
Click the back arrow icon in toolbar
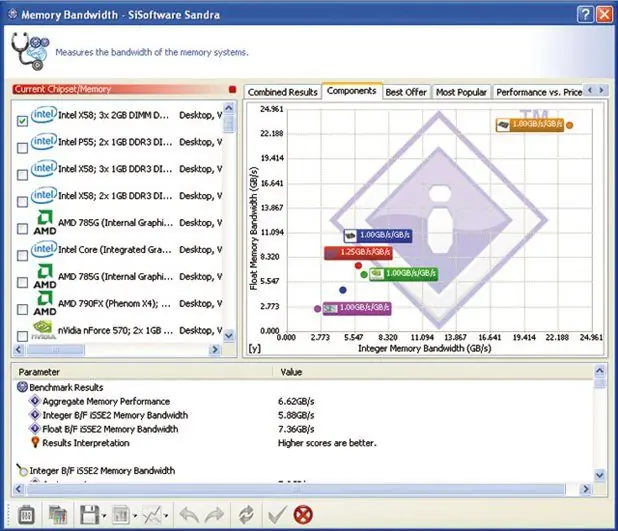pos(189,515)
